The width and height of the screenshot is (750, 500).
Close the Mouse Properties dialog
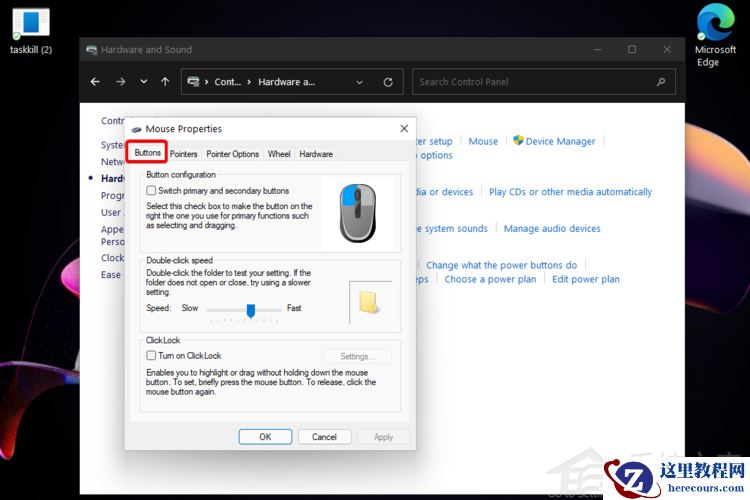(404, 129)
